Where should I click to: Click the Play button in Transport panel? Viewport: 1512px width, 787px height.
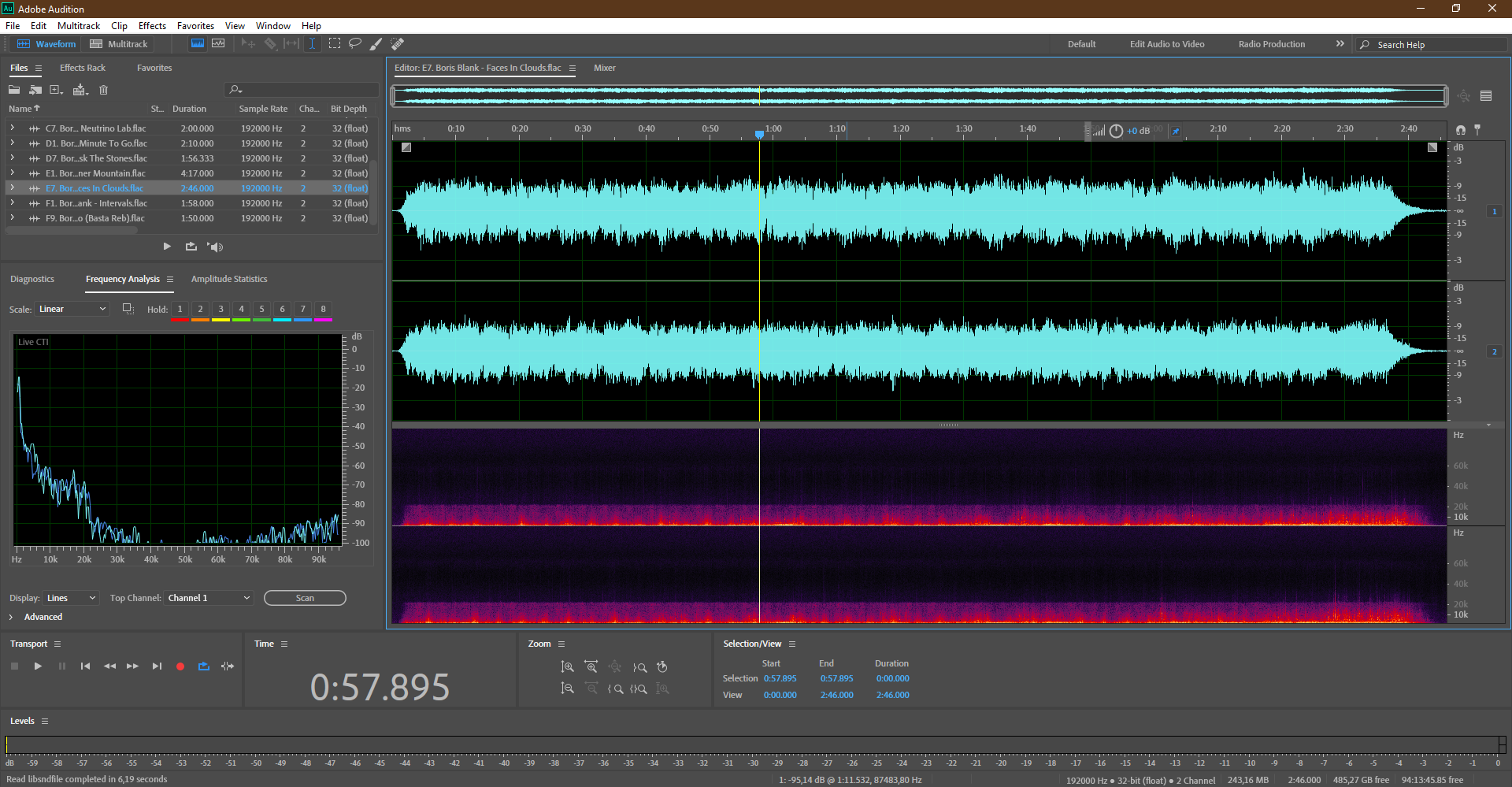(x=38, y=666)
